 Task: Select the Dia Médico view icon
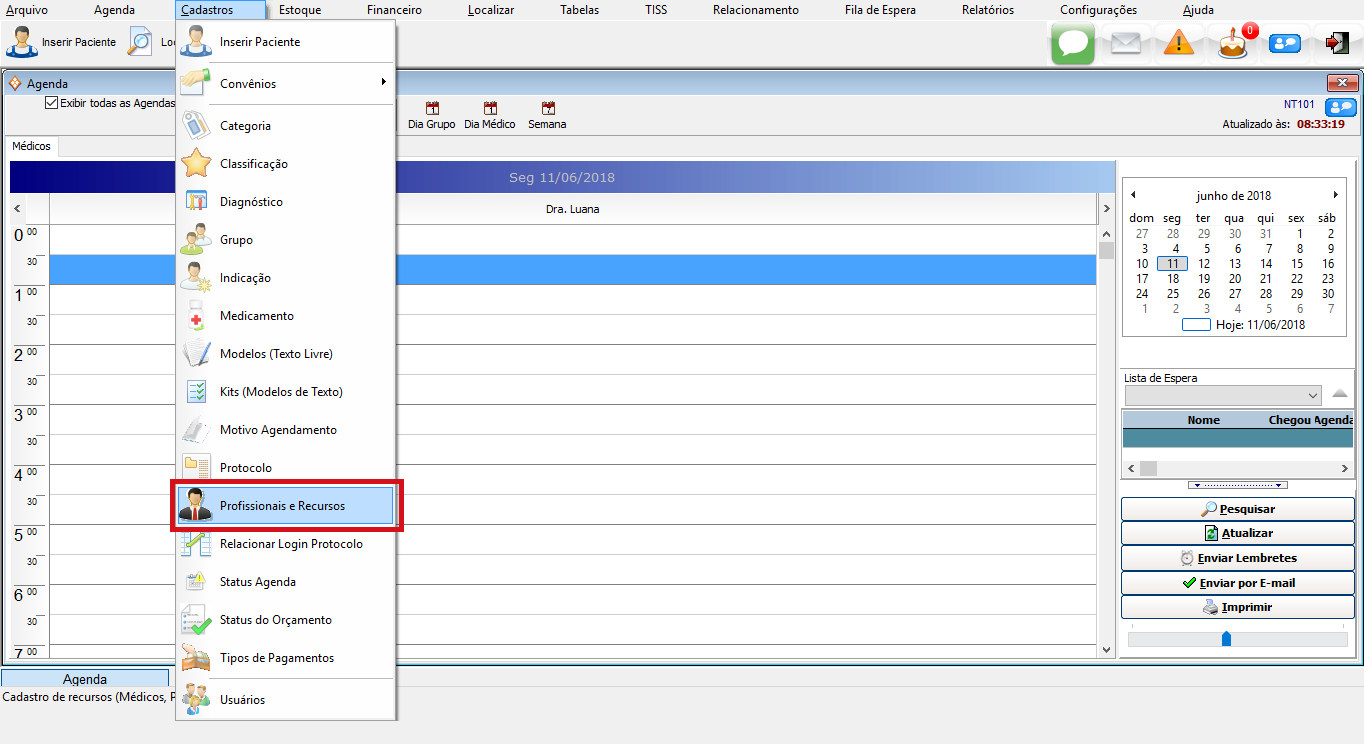(490, 116)
